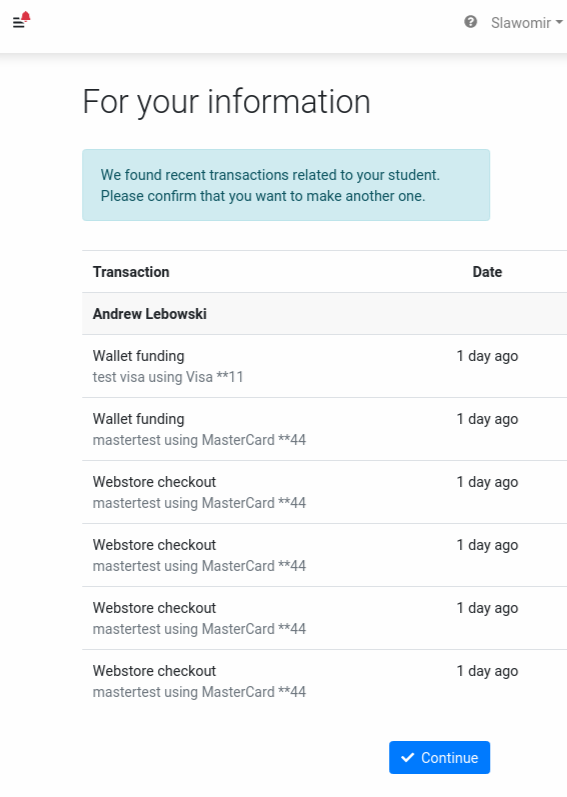This screenshot has width=567, height=797.
Task: Click '1 day ago' on last checkout row
Action: point(487,671)
